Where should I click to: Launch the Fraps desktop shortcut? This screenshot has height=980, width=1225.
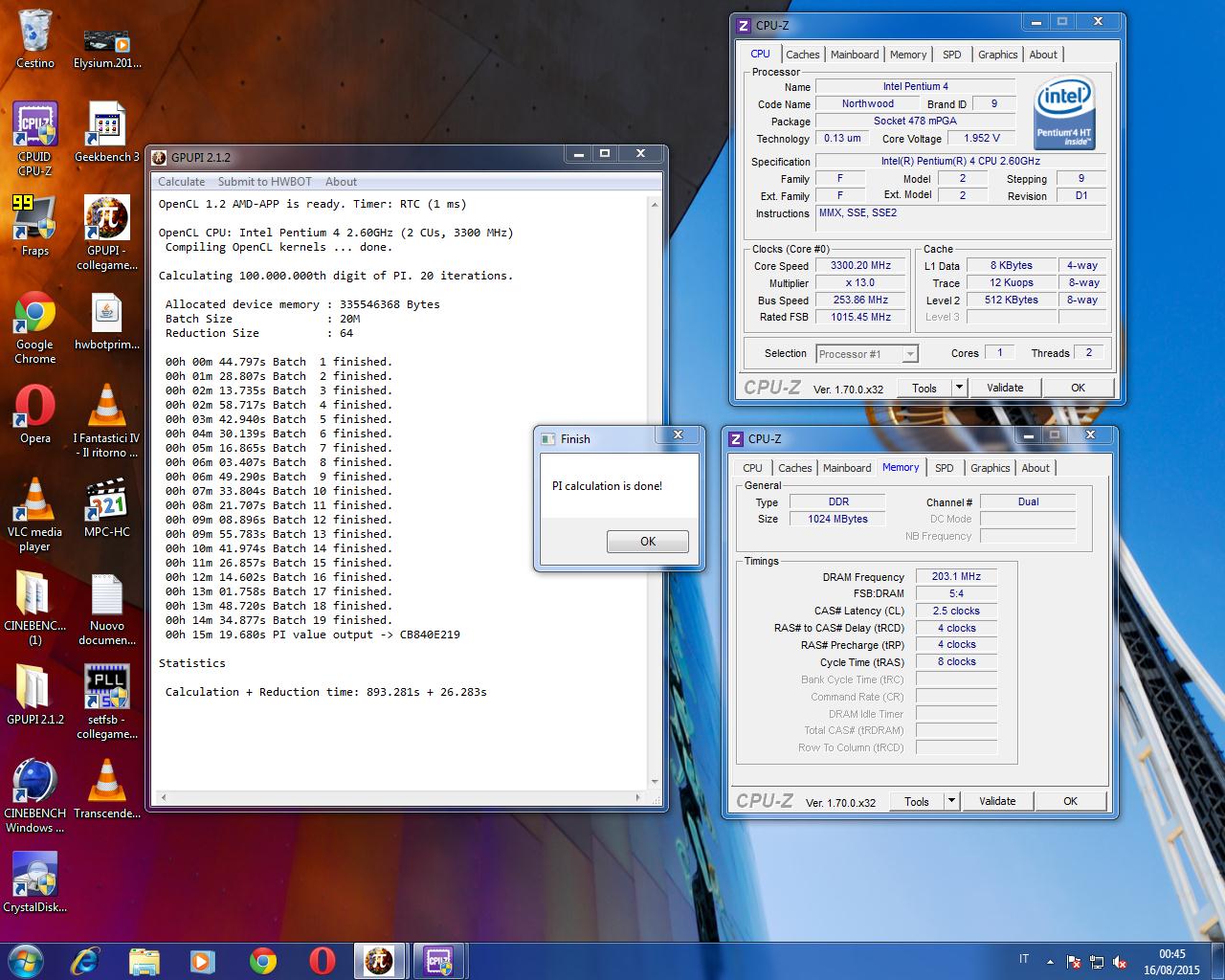[x=35, y=226]
